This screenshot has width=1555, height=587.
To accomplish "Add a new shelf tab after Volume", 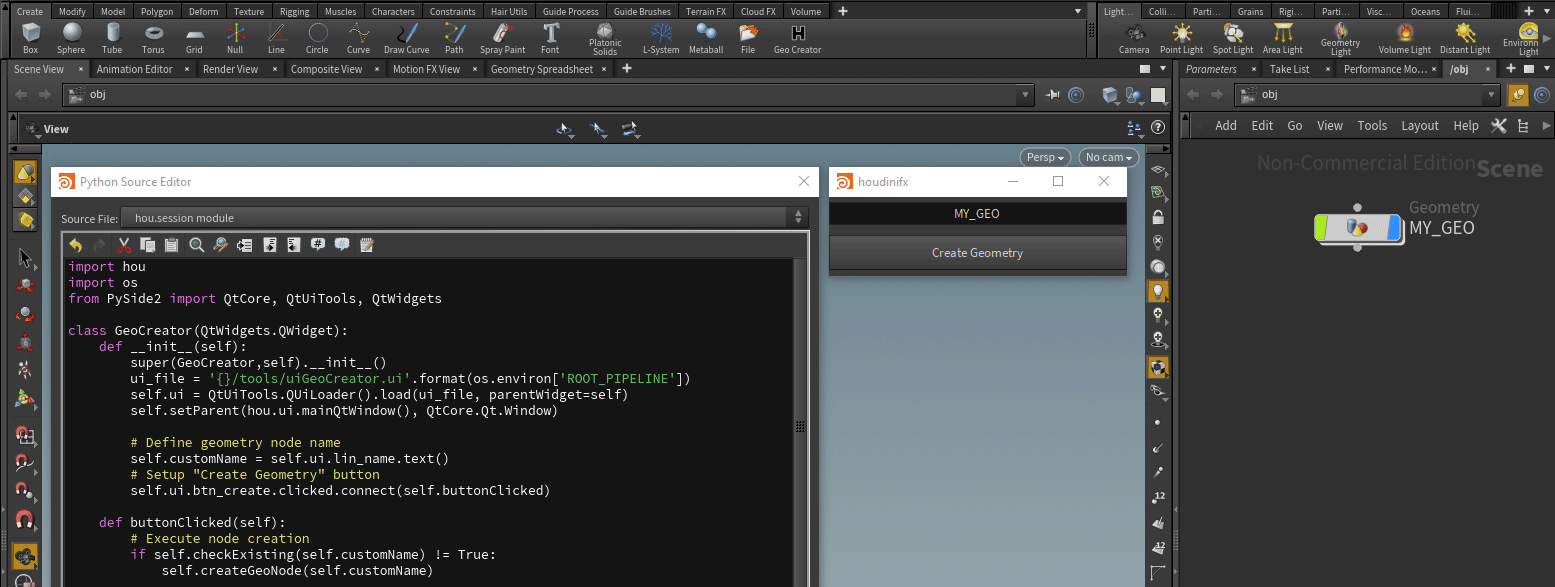I will coord(843,11).
